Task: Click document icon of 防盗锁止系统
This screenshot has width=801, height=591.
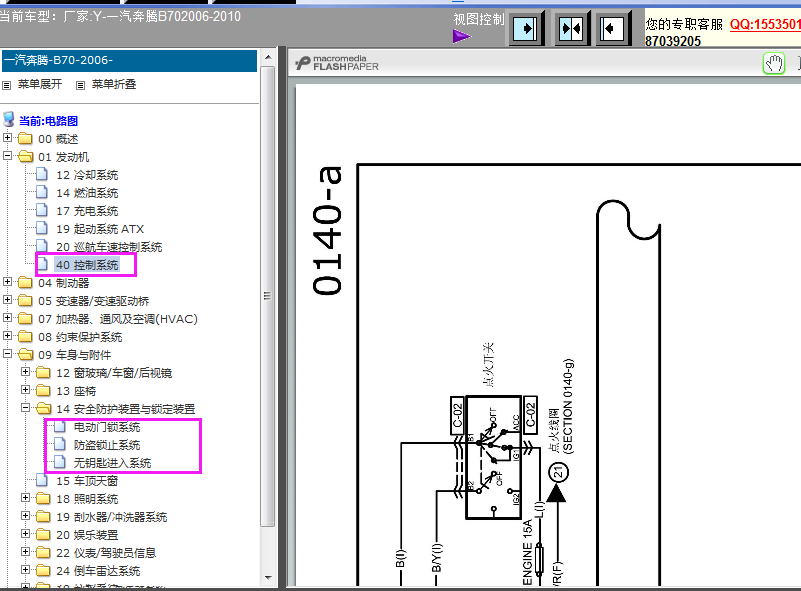Action: click(60, 444)
